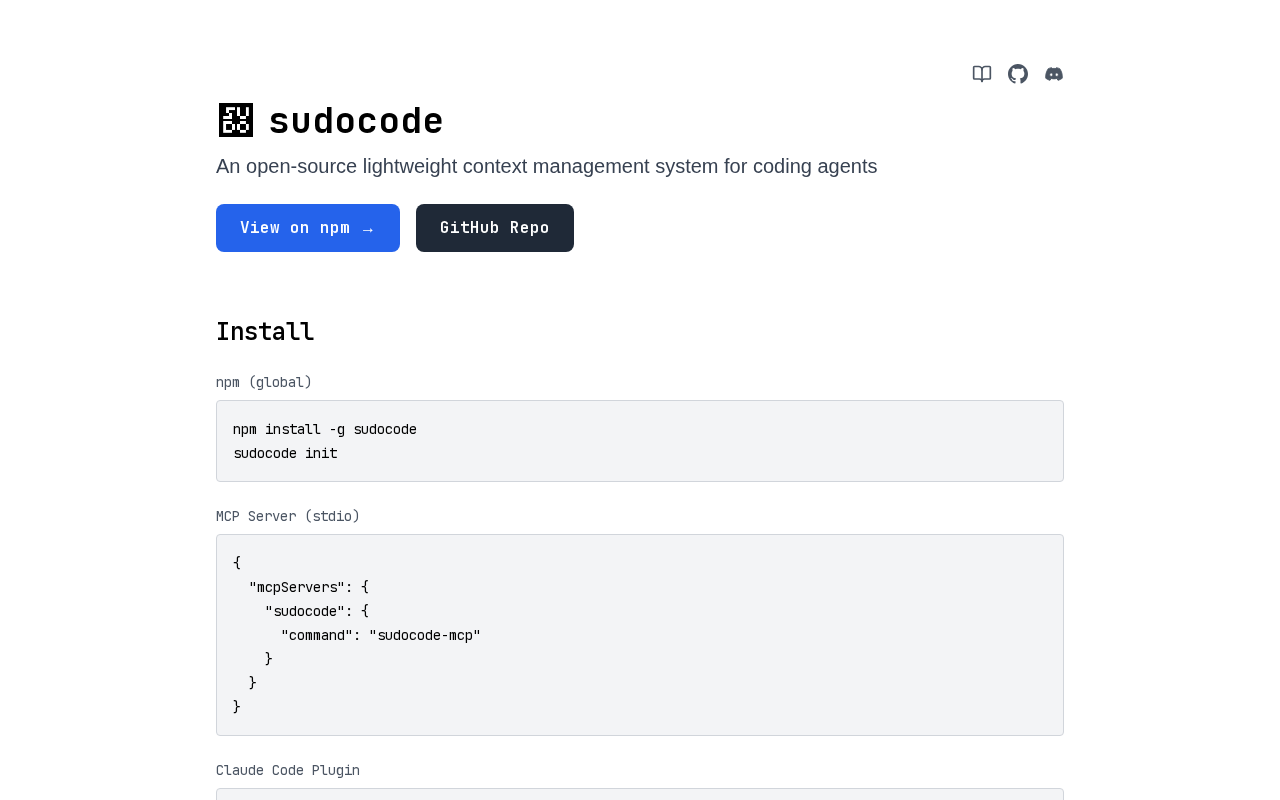Click the sudocode pixel logo
The image size is (1280, 800).
[x=236, y=120]
